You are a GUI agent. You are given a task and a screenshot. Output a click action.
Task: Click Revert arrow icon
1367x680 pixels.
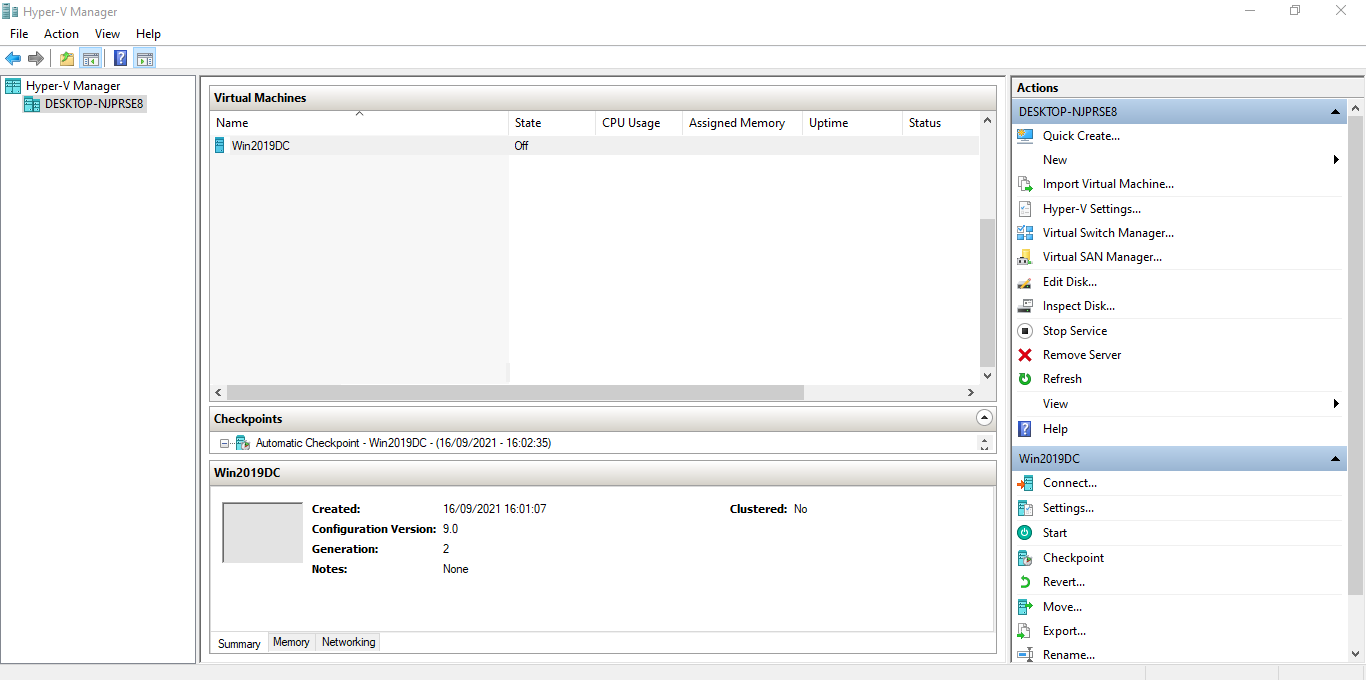point(1025,582)
